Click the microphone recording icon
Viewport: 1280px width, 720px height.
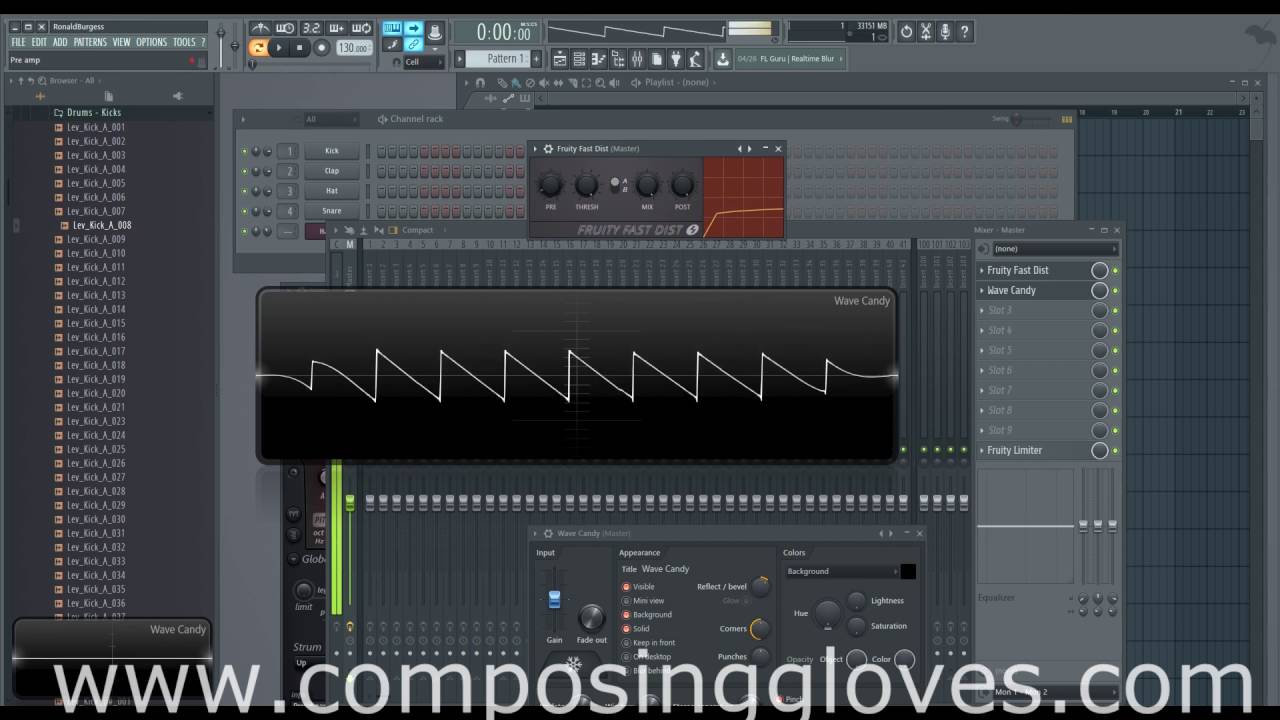[x=945, y=31]
